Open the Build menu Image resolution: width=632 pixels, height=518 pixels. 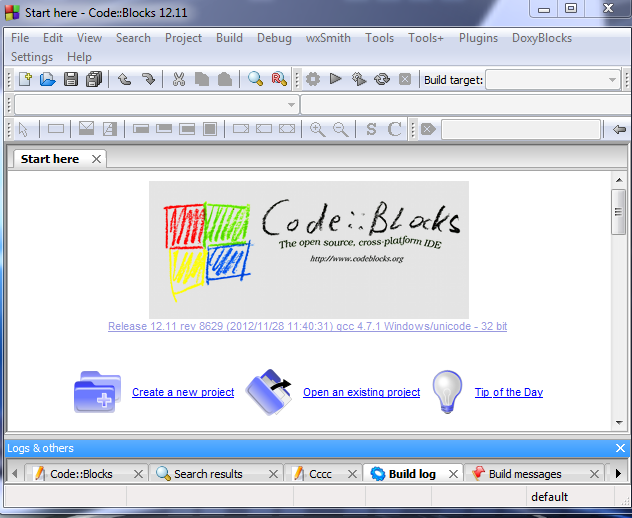229,38
